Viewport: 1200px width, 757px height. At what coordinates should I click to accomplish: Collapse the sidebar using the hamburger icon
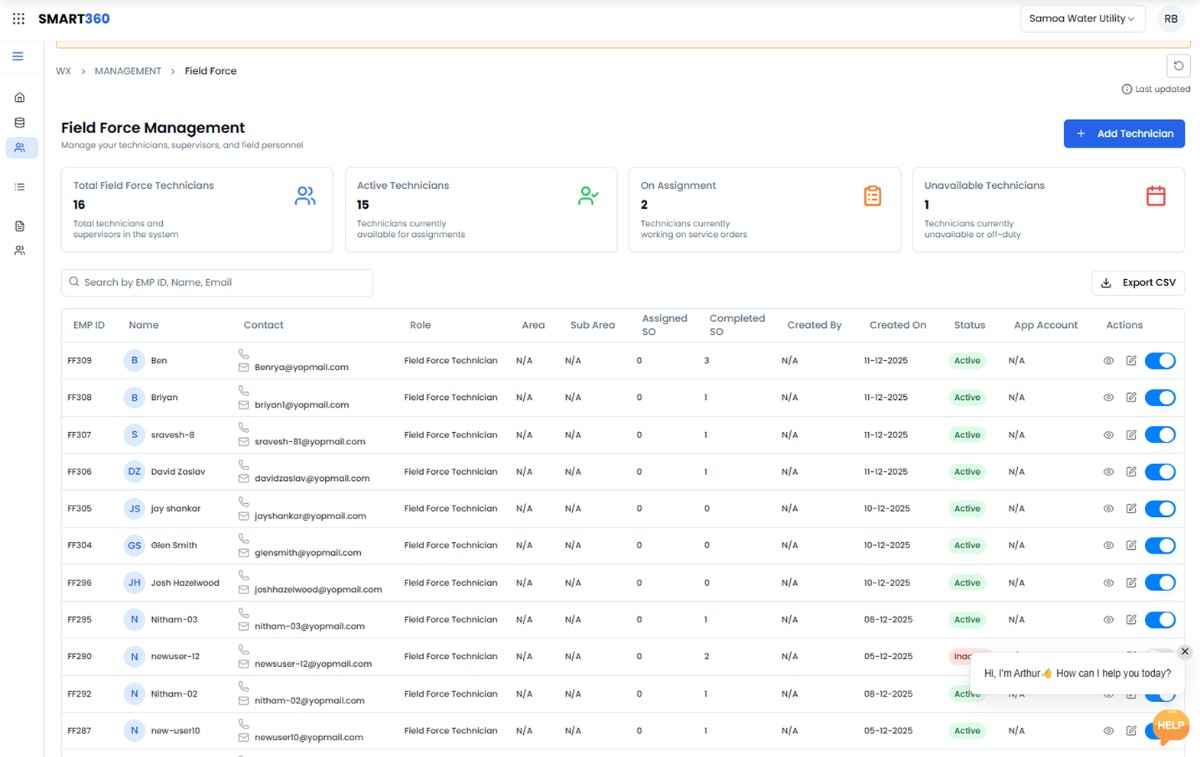(x=19, y=55)
